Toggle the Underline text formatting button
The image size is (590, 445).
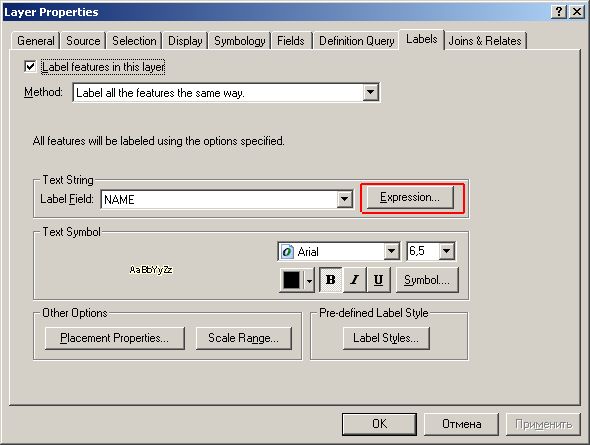(x=378, y=279)
